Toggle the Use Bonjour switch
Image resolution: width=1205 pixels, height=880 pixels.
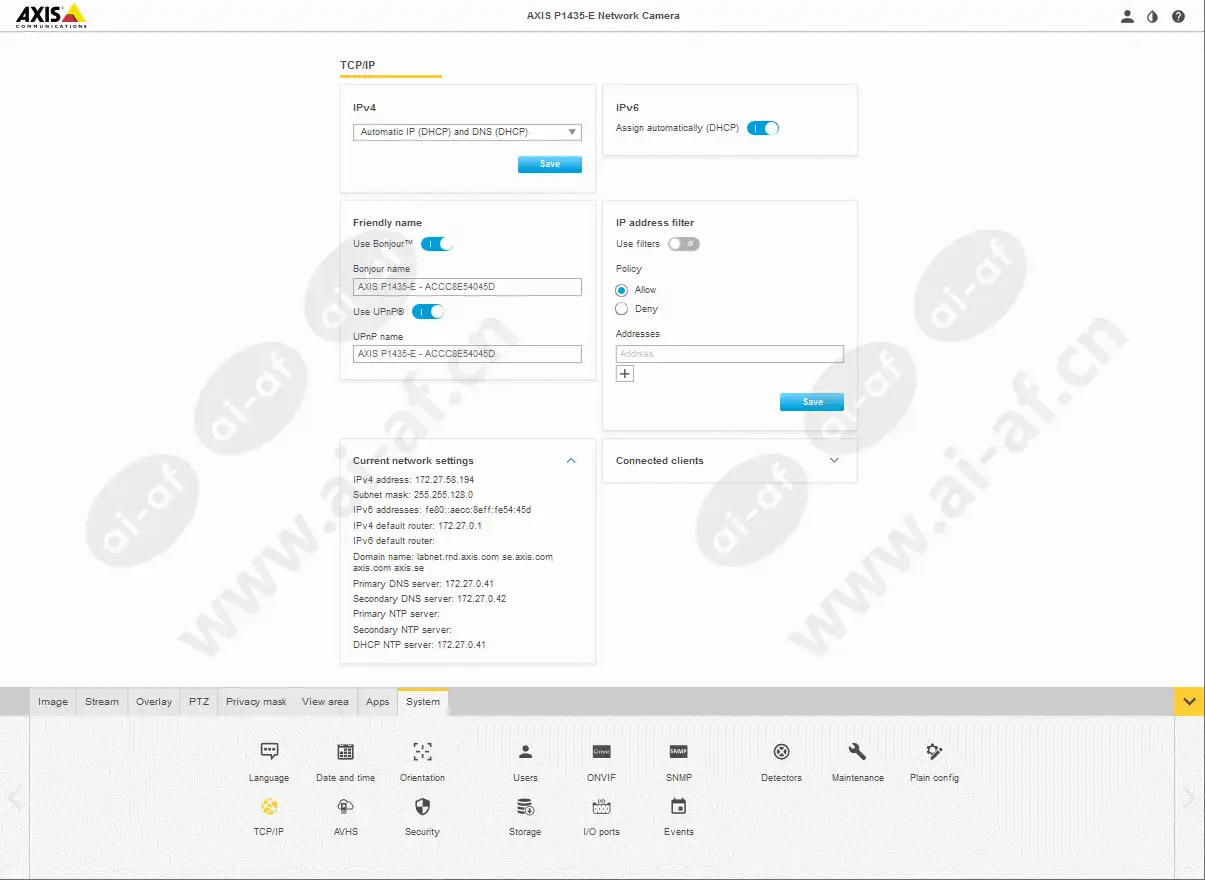click(437, 244)
